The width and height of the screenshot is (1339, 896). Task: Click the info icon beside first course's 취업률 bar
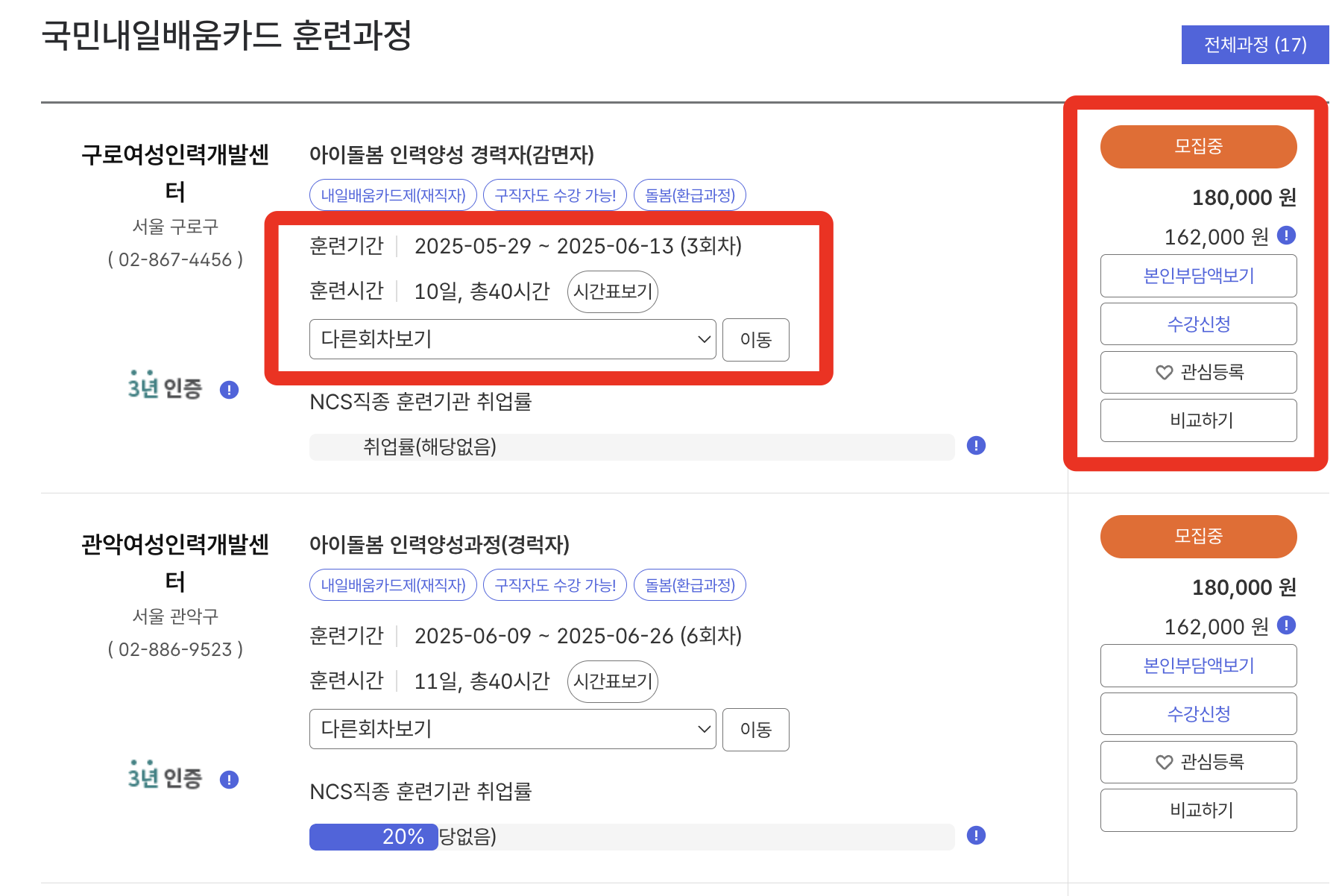tap(977, 447)
